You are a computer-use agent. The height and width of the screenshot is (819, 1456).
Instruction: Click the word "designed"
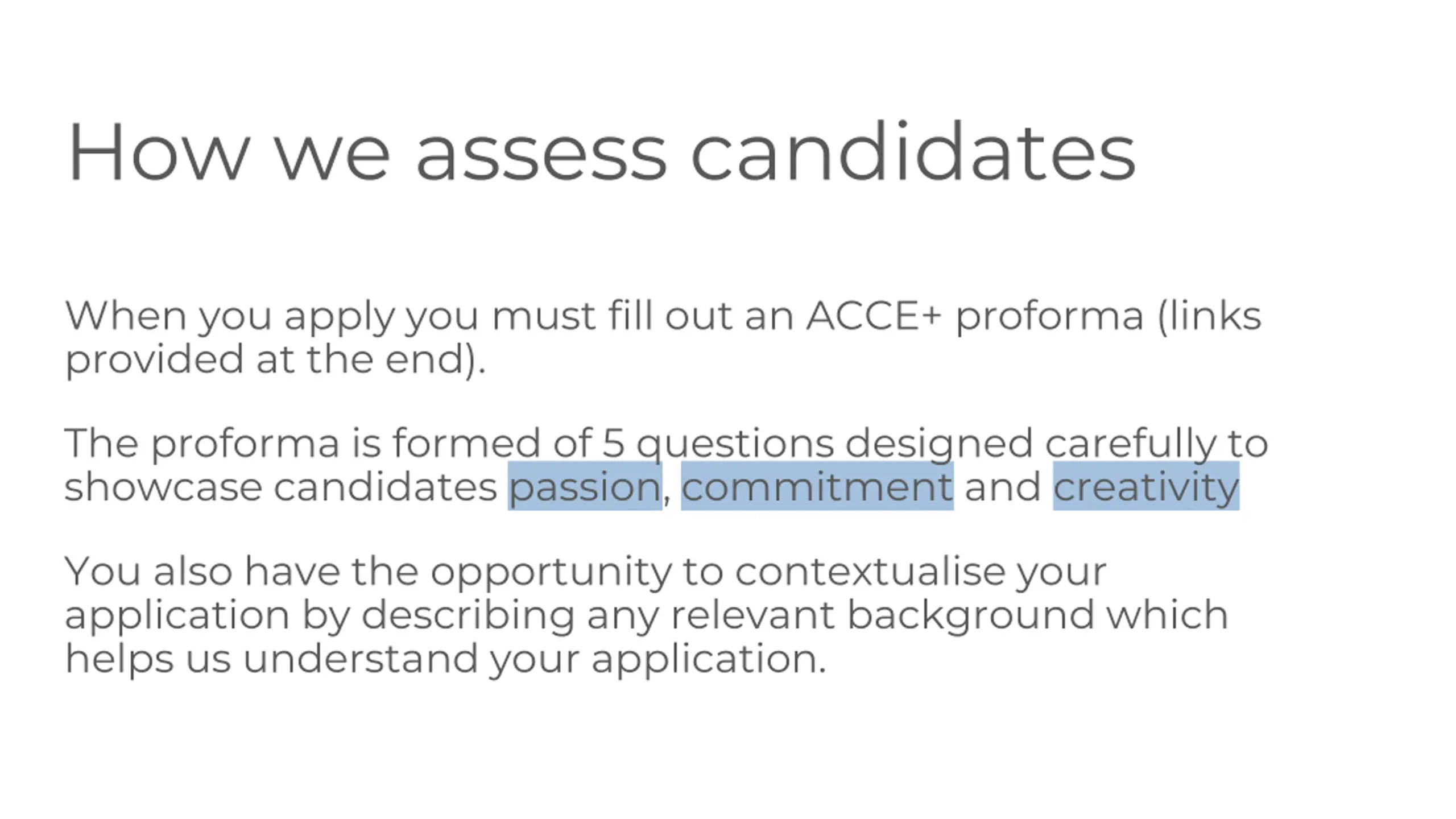coord(939,445)
